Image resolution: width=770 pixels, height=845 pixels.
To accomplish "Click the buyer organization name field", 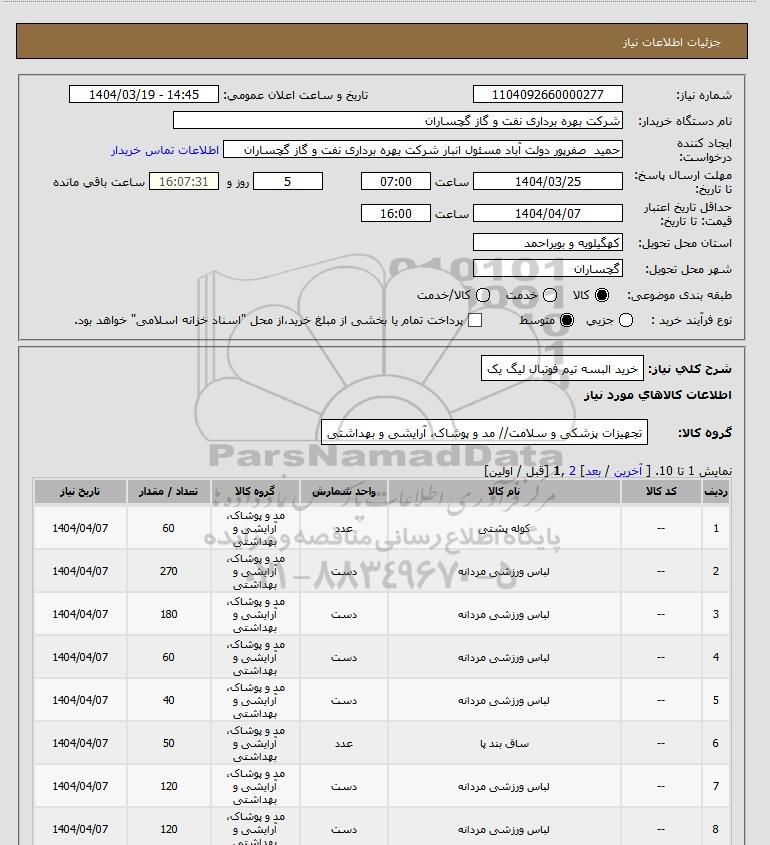I will pyautogui.click(x=398, y=120).
